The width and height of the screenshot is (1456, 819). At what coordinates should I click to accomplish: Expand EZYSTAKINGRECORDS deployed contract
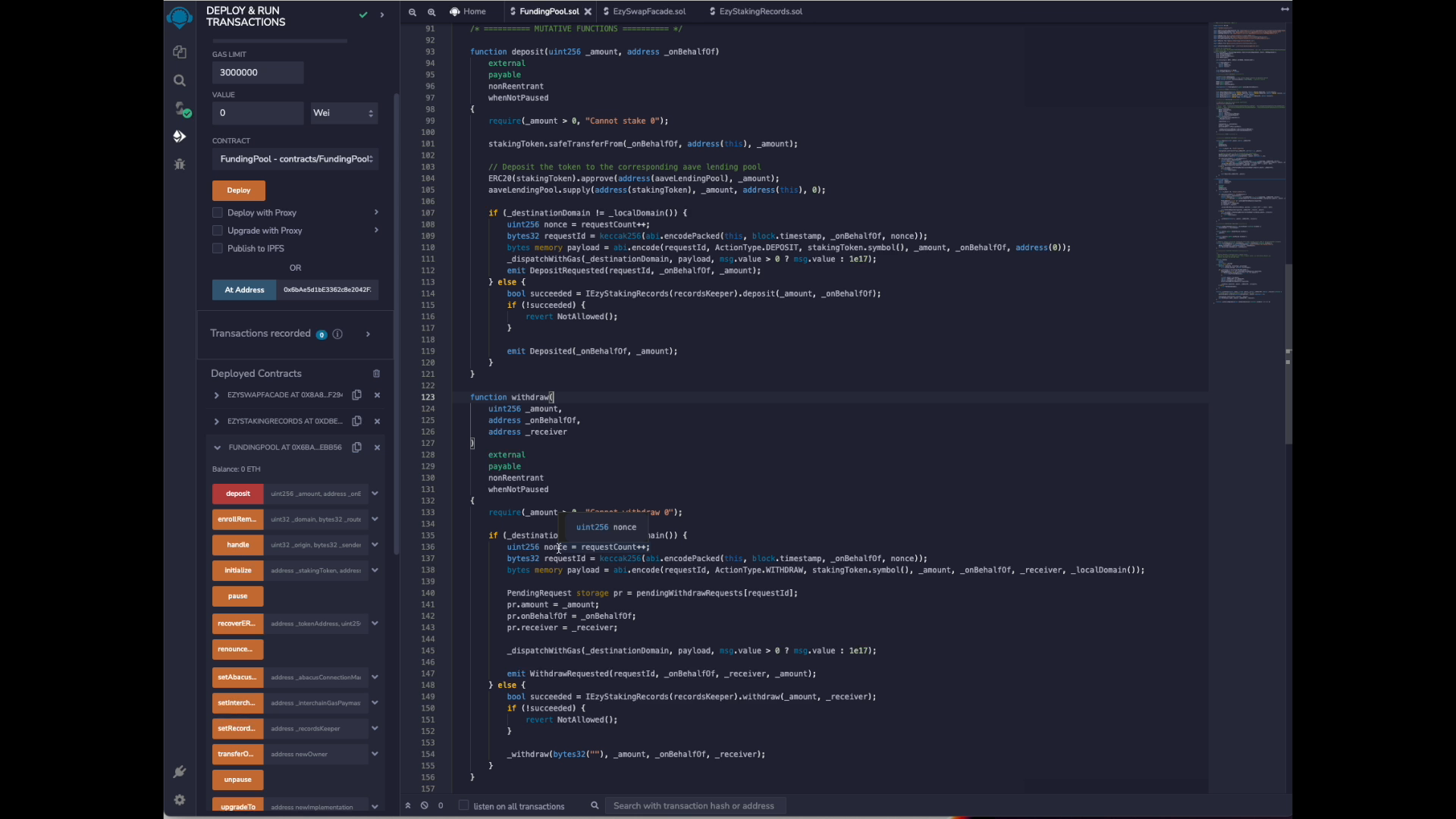coord(216,422)
